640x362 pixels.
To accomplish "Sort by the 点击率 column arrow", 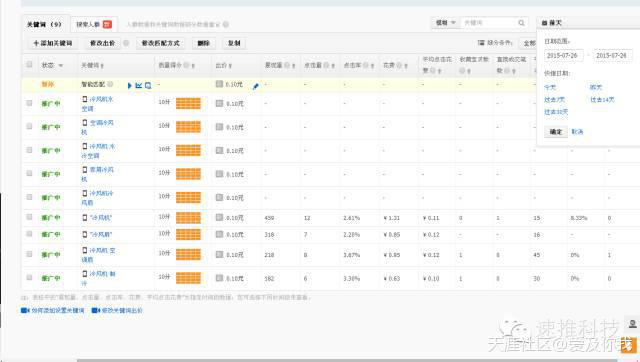I will (372, 66).
